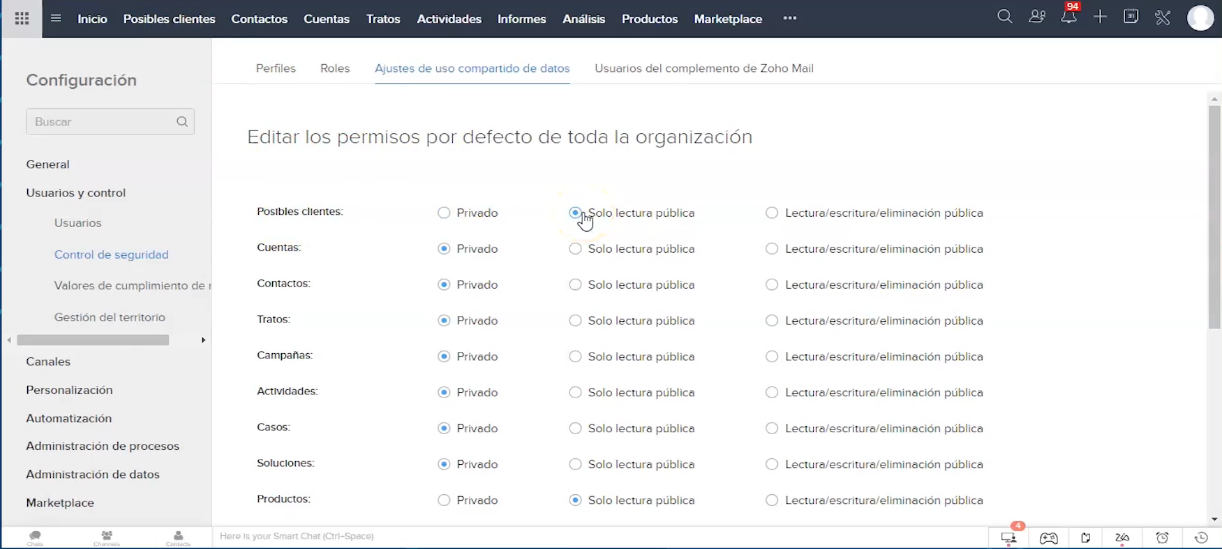
Task: Set Productos to Privado
Action: [444, 501]
